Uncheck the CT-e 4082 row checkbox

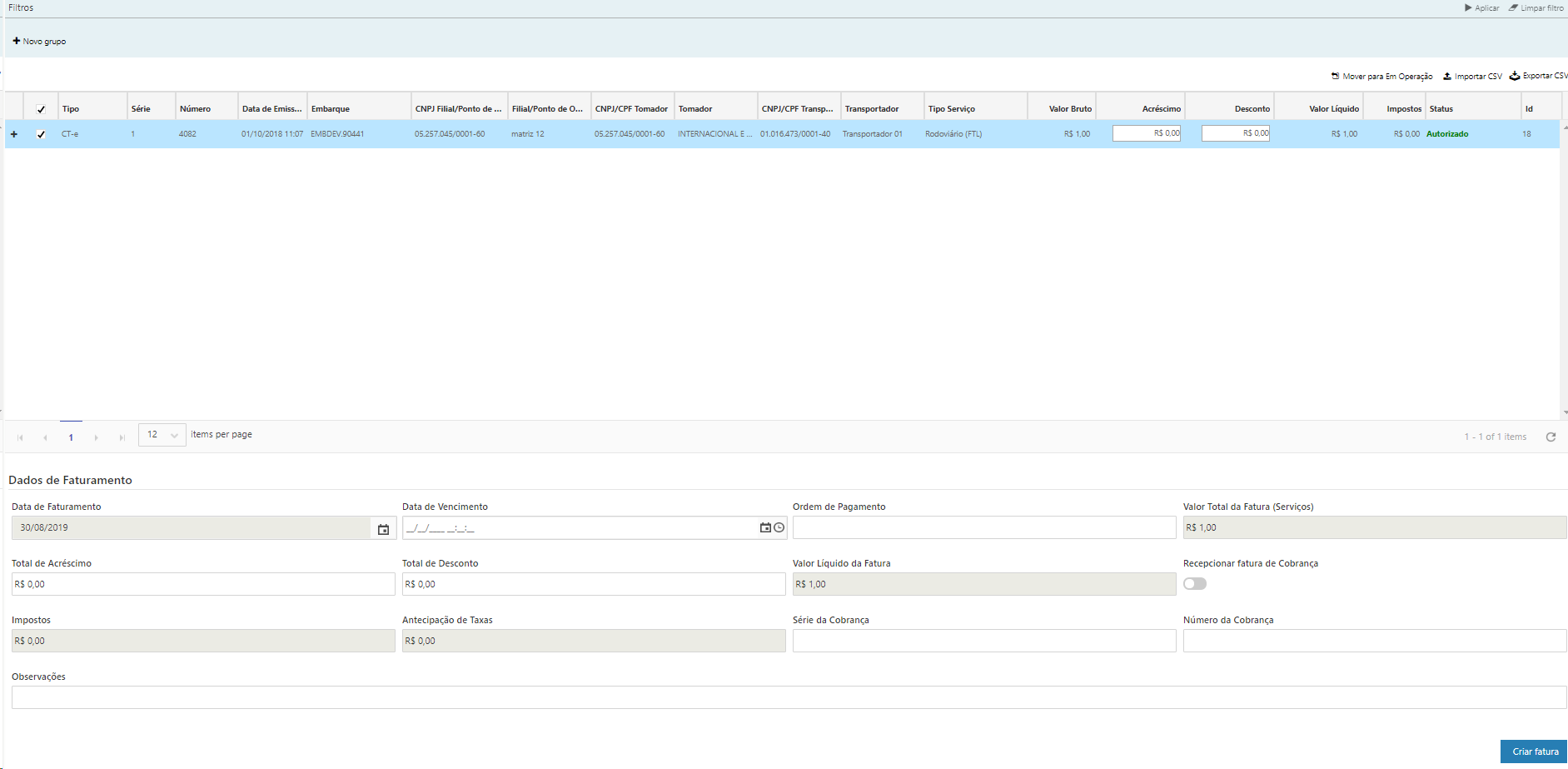41,134
